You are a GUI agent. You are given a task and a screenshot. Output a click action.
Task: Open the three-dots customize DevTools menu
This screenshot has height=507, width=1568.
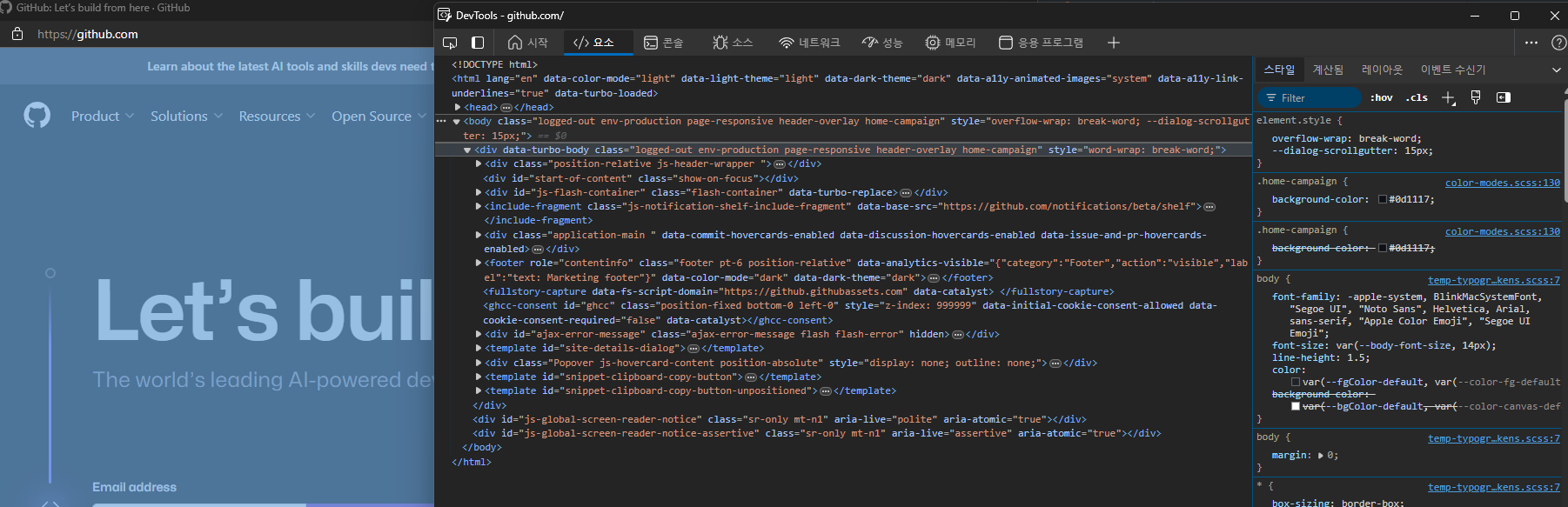(x=1531, y=43)
